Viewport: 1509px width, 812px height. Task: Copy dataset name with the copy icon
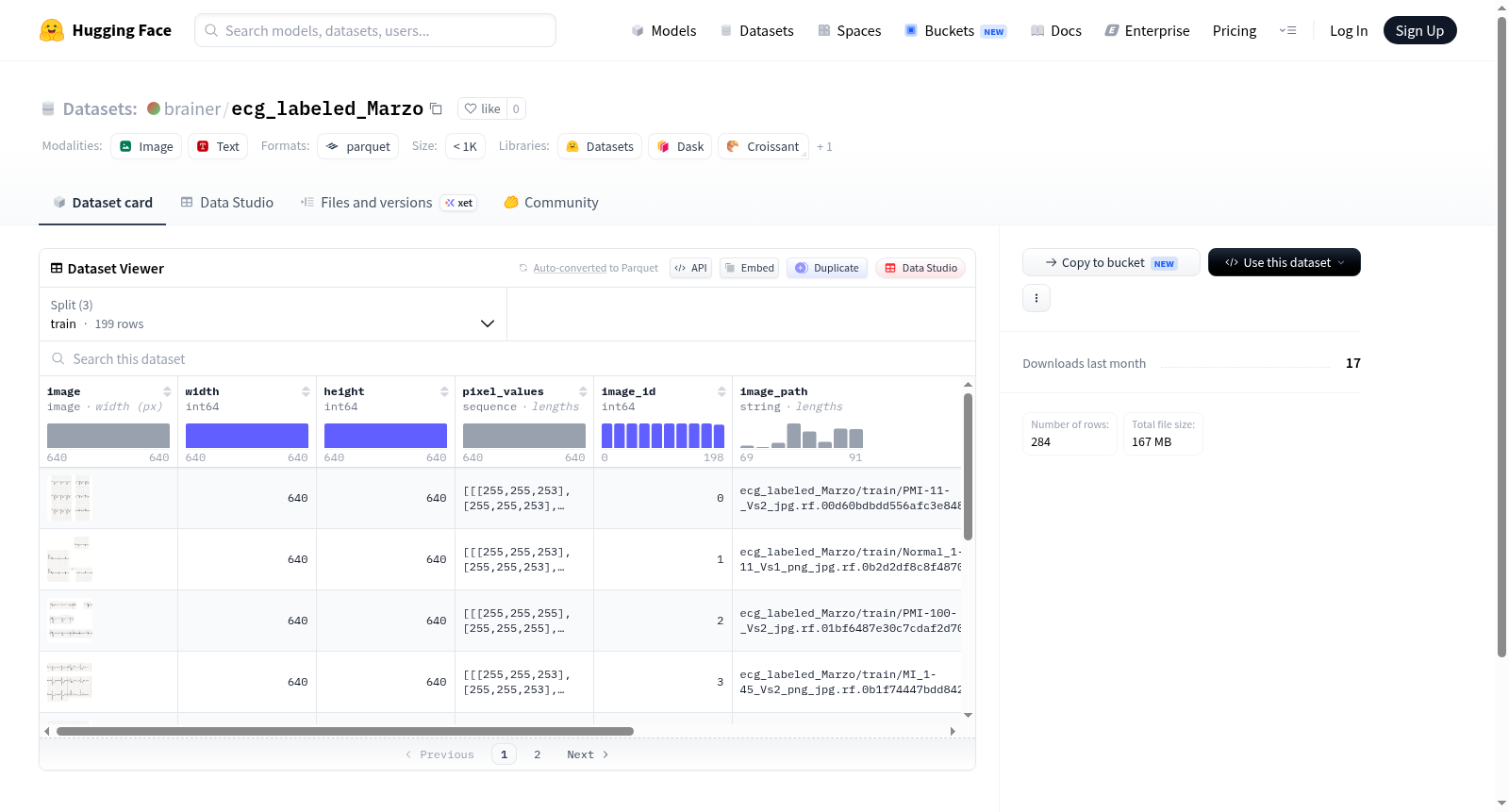[x=436, y=108]
